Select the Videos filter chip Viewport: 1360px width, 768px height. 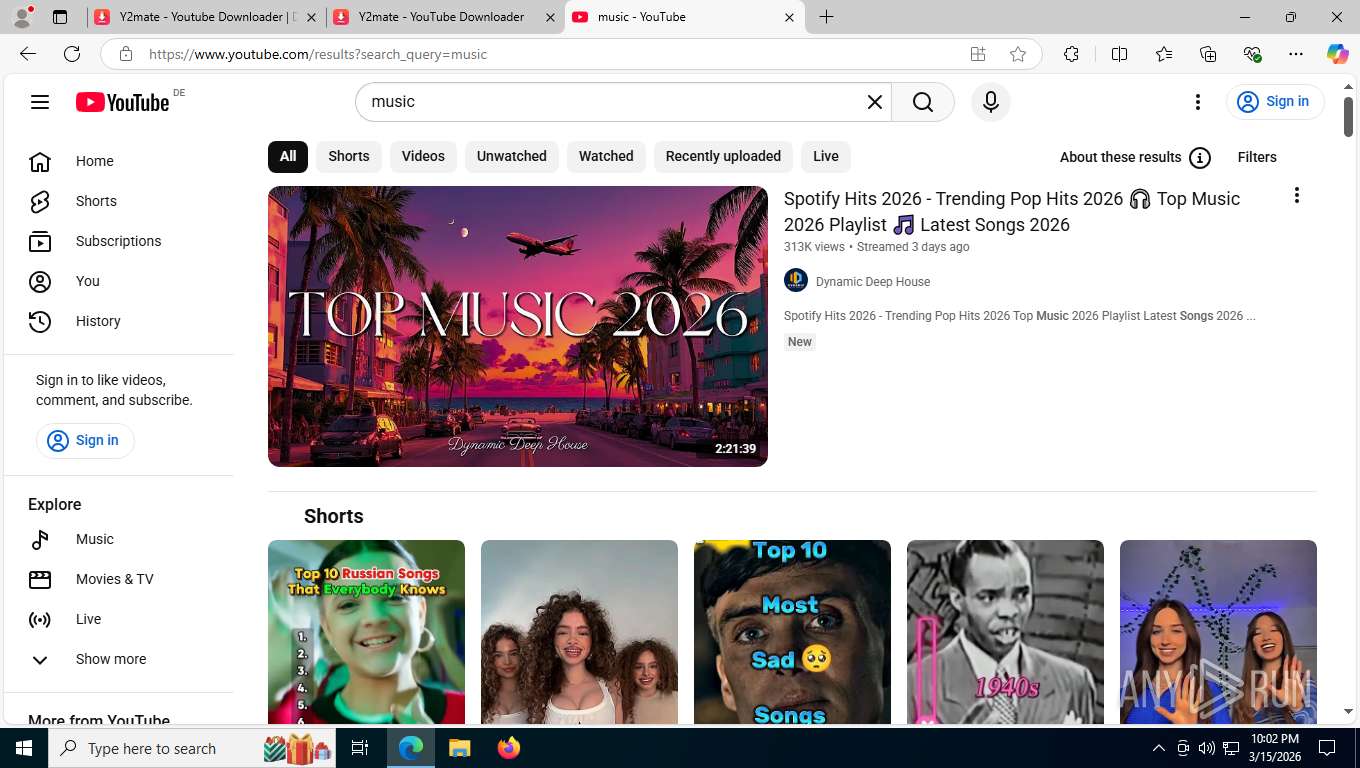(423, 157)
